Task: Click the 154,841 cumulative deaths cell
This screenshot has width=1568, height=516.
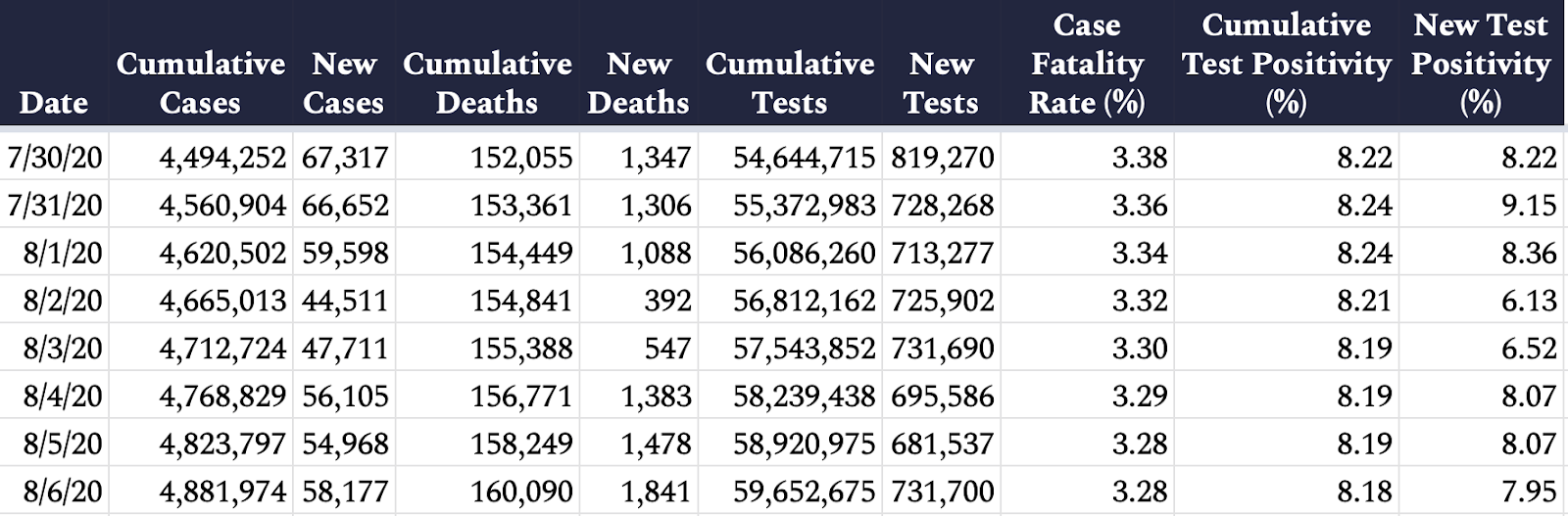Action: 487,300
